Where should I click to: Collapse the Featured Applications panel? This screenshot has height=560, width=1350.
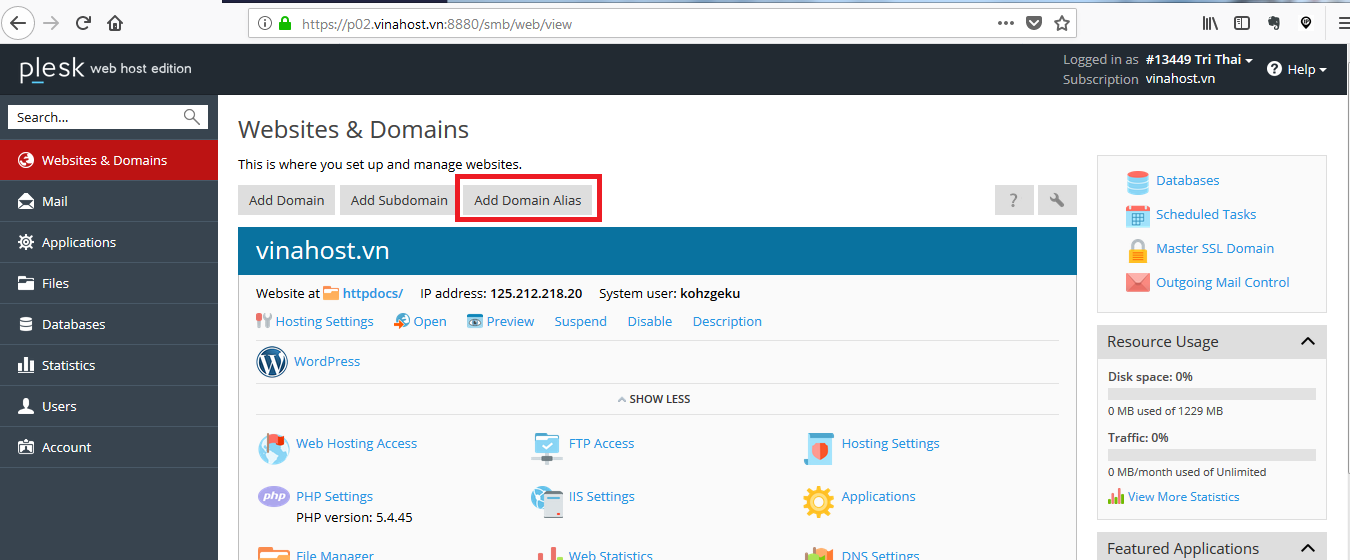click(x=1307, y=549)
